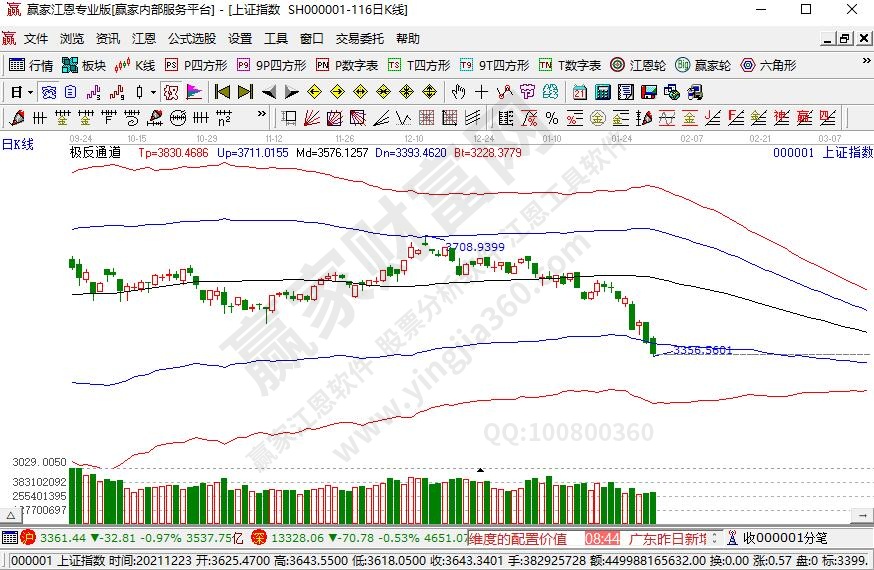Image resolution: width=874 pixels, height=570 pixels.
Task: Open the 公式选股 menu
Action: point(191,39)
